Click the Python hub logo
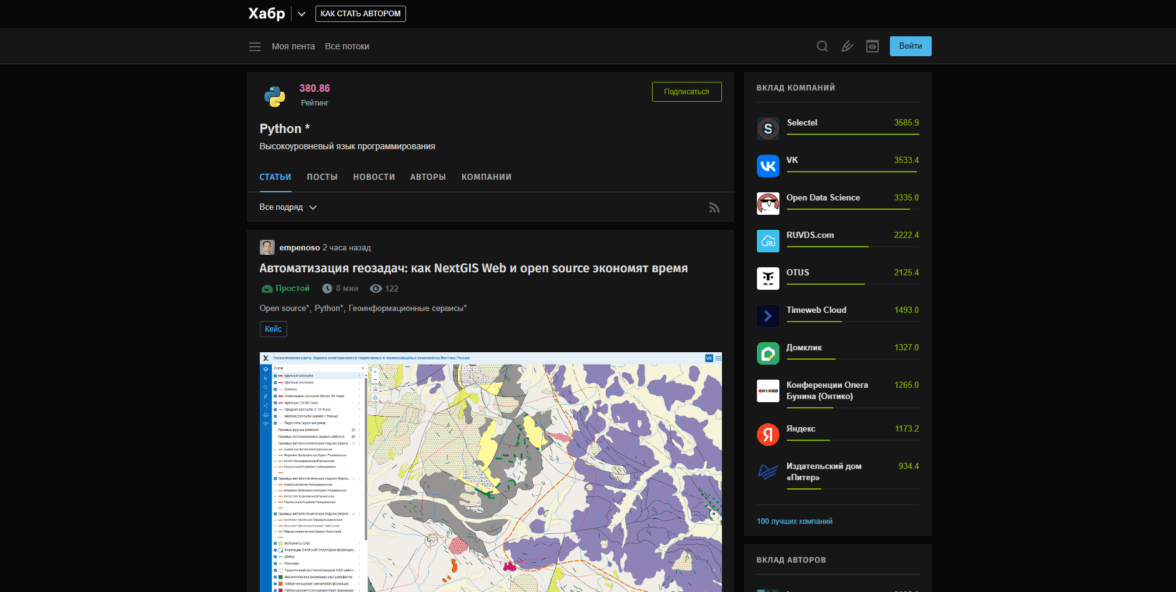1176x592 pixels. click(x=275, y=96)
